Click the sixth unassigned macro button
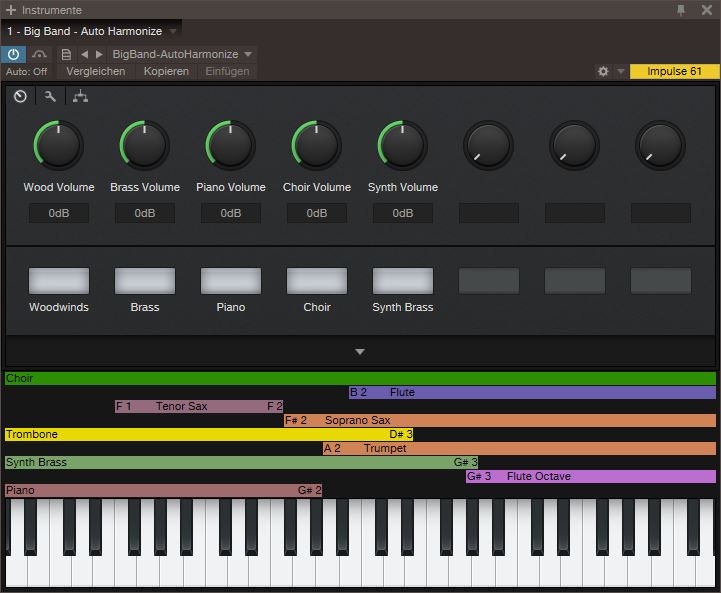The width and height of the screenshot is (721, 593). pyautogui.click(x=489, y=281)
